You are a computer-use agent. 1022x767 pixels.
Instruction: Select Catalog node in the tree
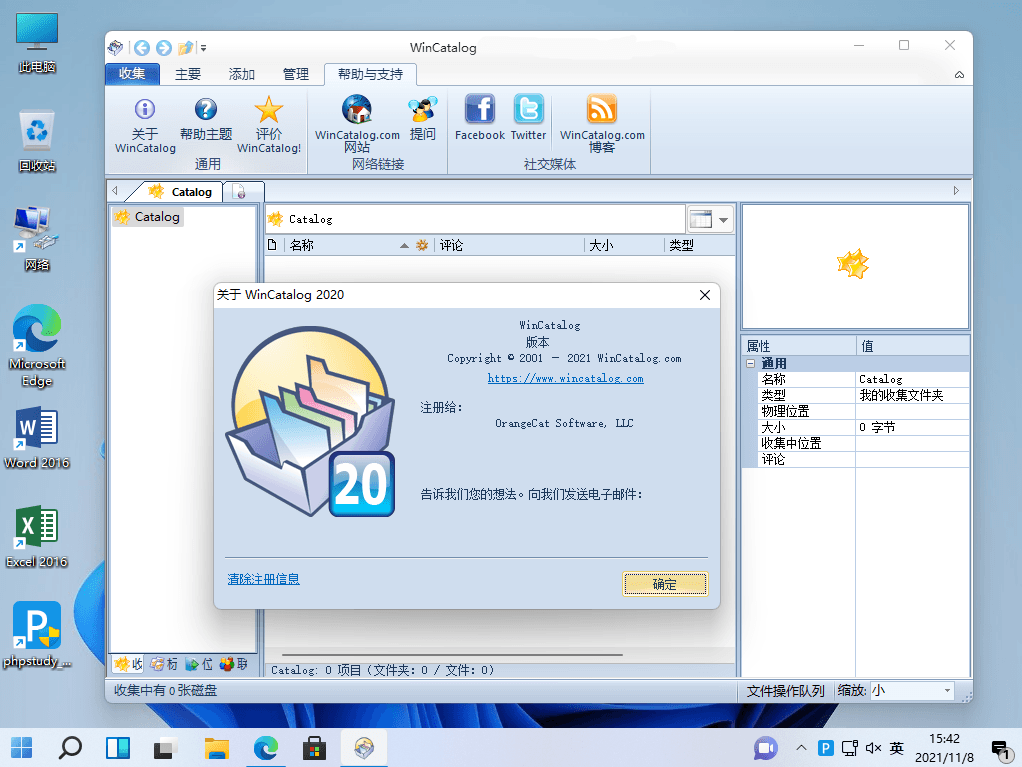149,217
